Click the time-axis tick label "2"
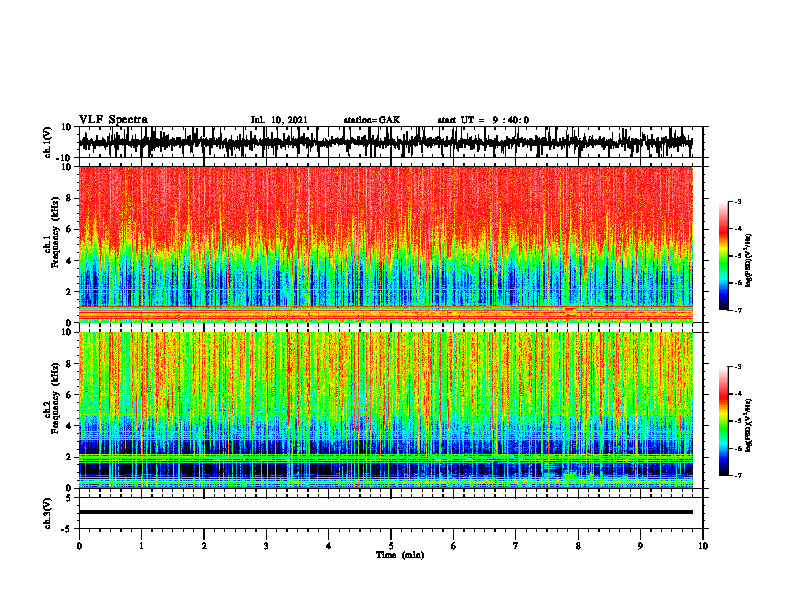The image size is (792, 612). click(204, 546)
